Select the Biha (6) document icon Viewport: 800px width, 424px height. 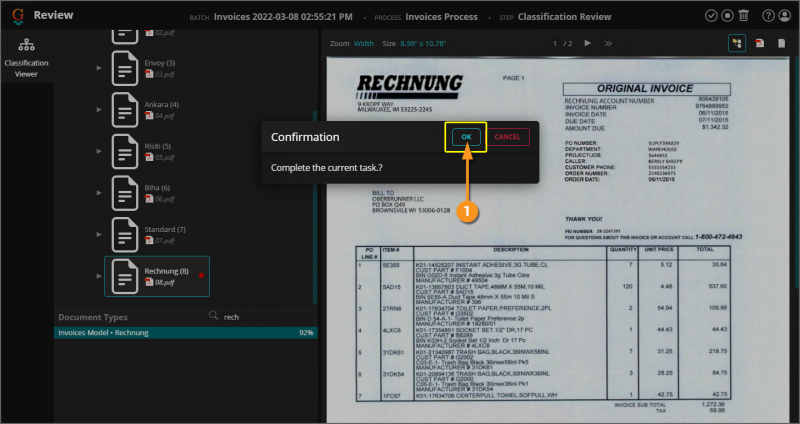[125, 193]
